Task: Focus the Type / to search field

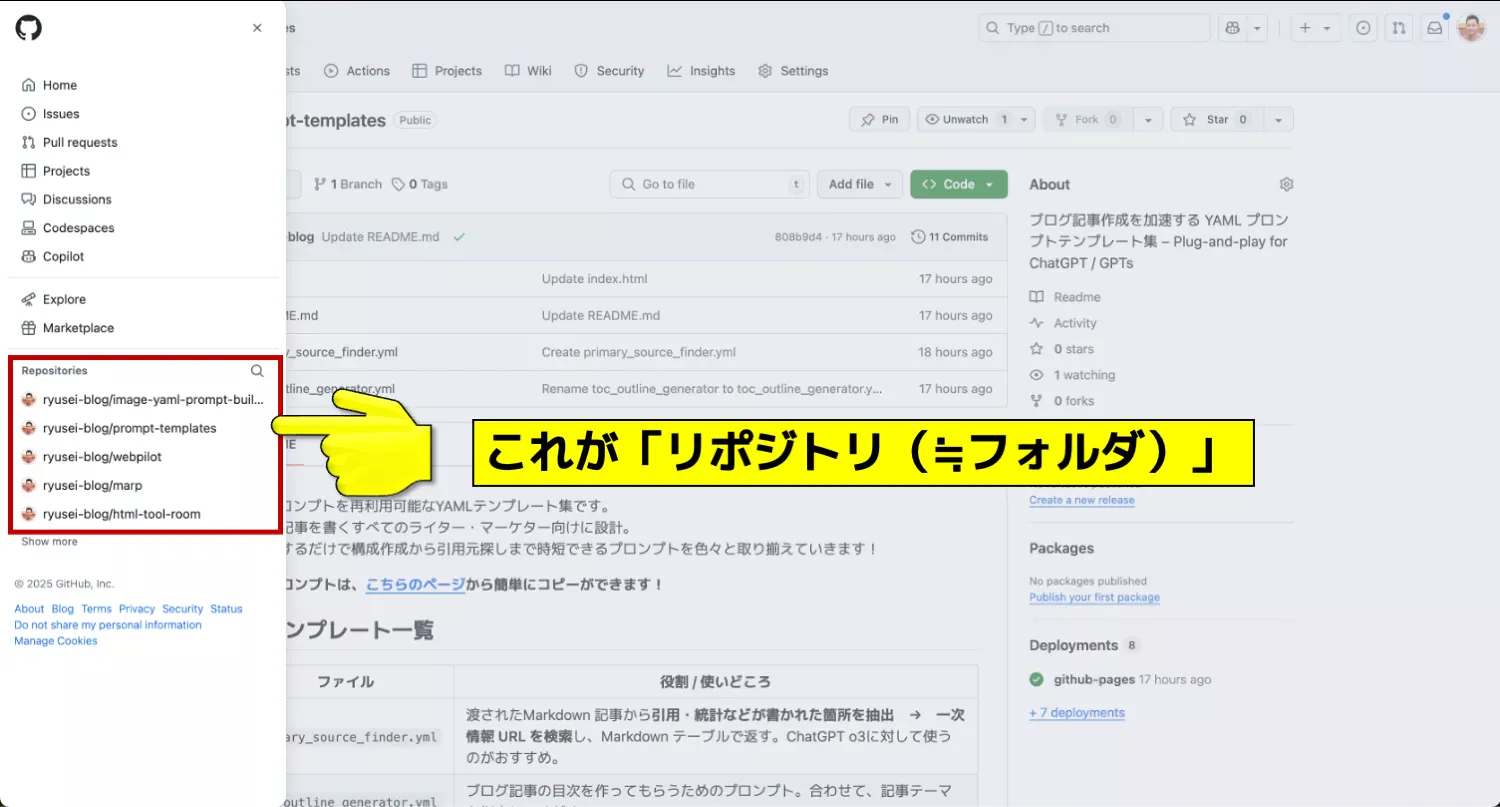Action: (x=1094, y=28)
